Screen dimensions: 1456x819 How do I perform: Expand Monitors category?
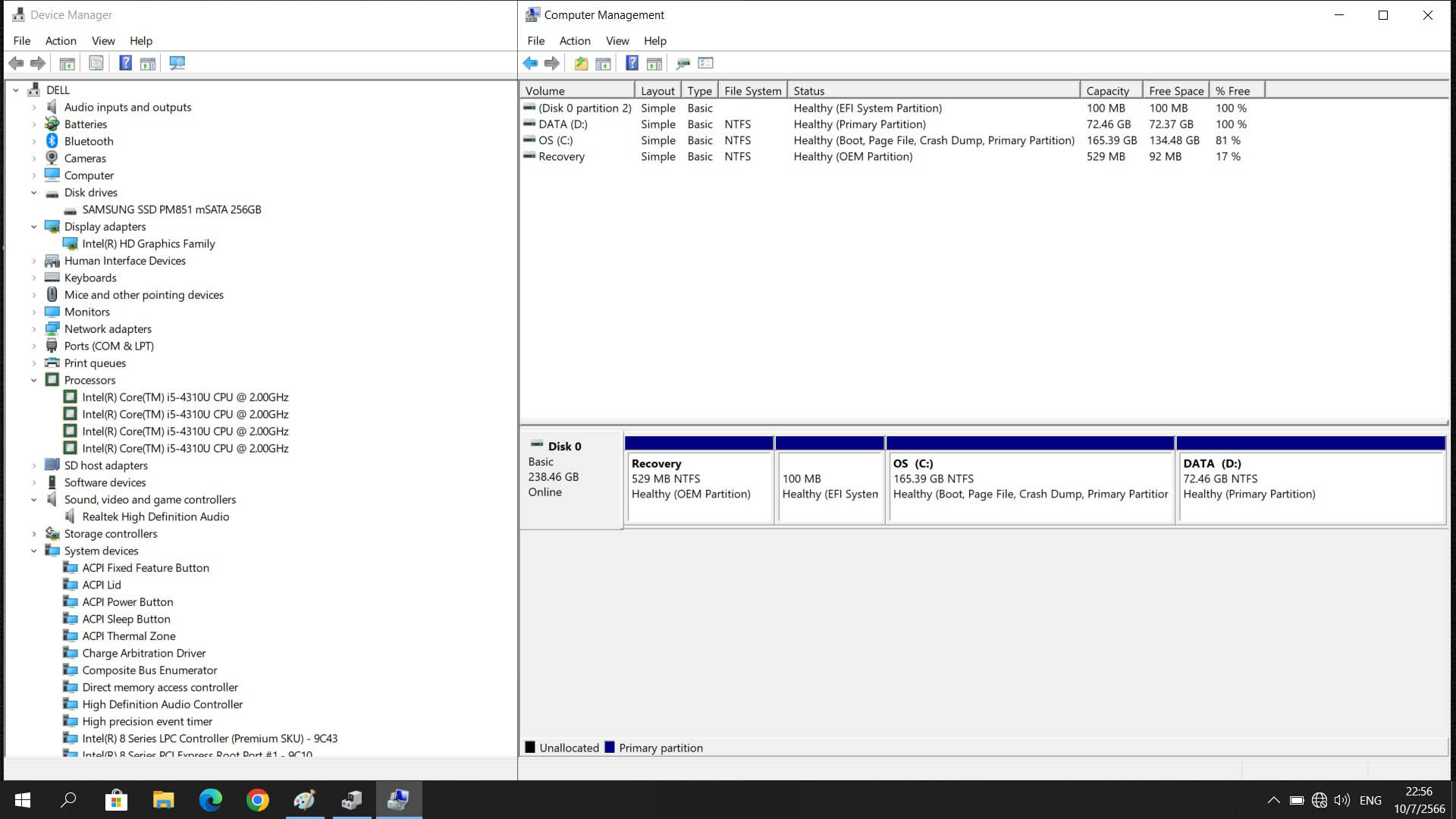pos(34,312)
